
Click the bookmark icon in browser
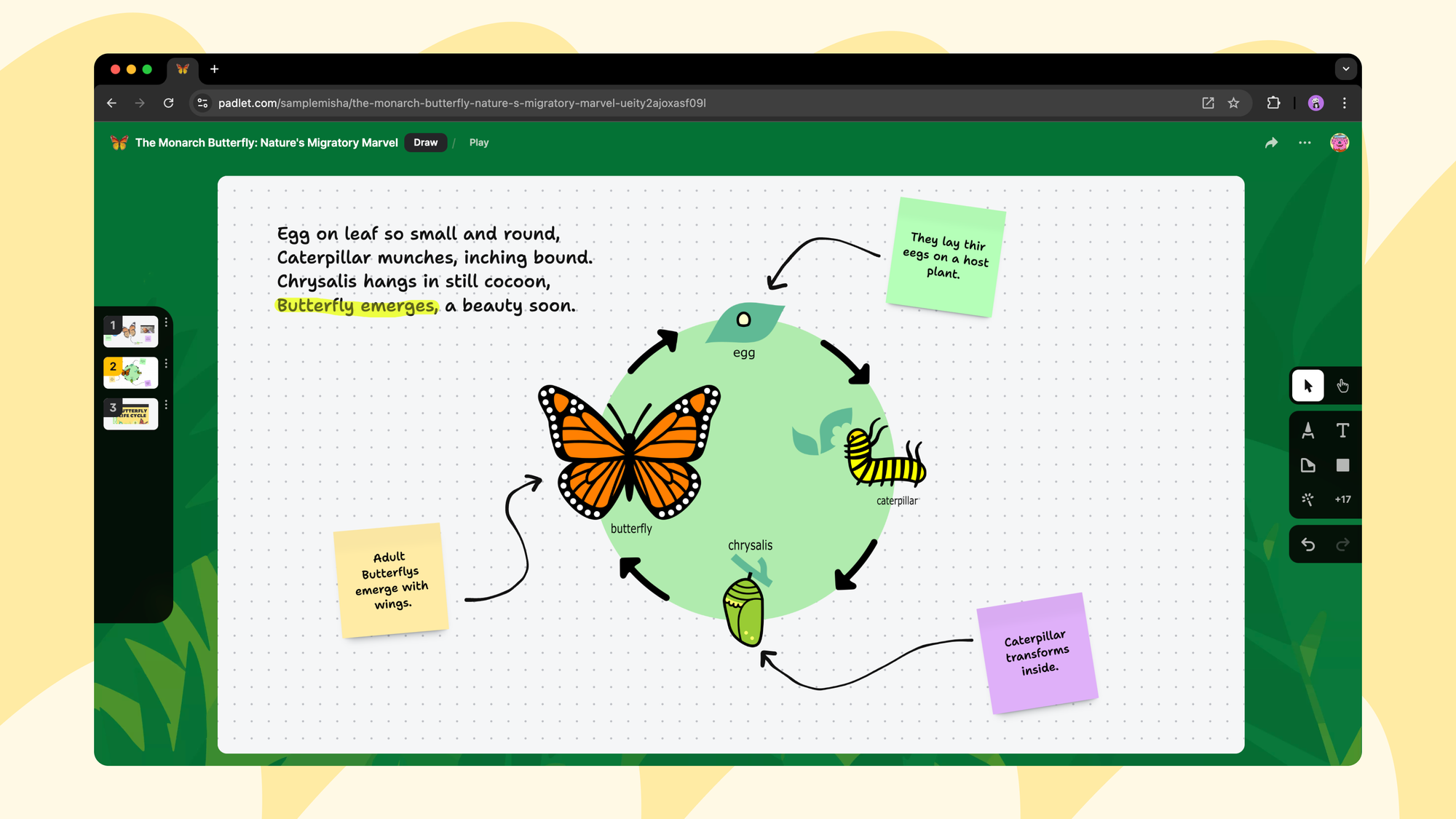(x=1234, y=103)
